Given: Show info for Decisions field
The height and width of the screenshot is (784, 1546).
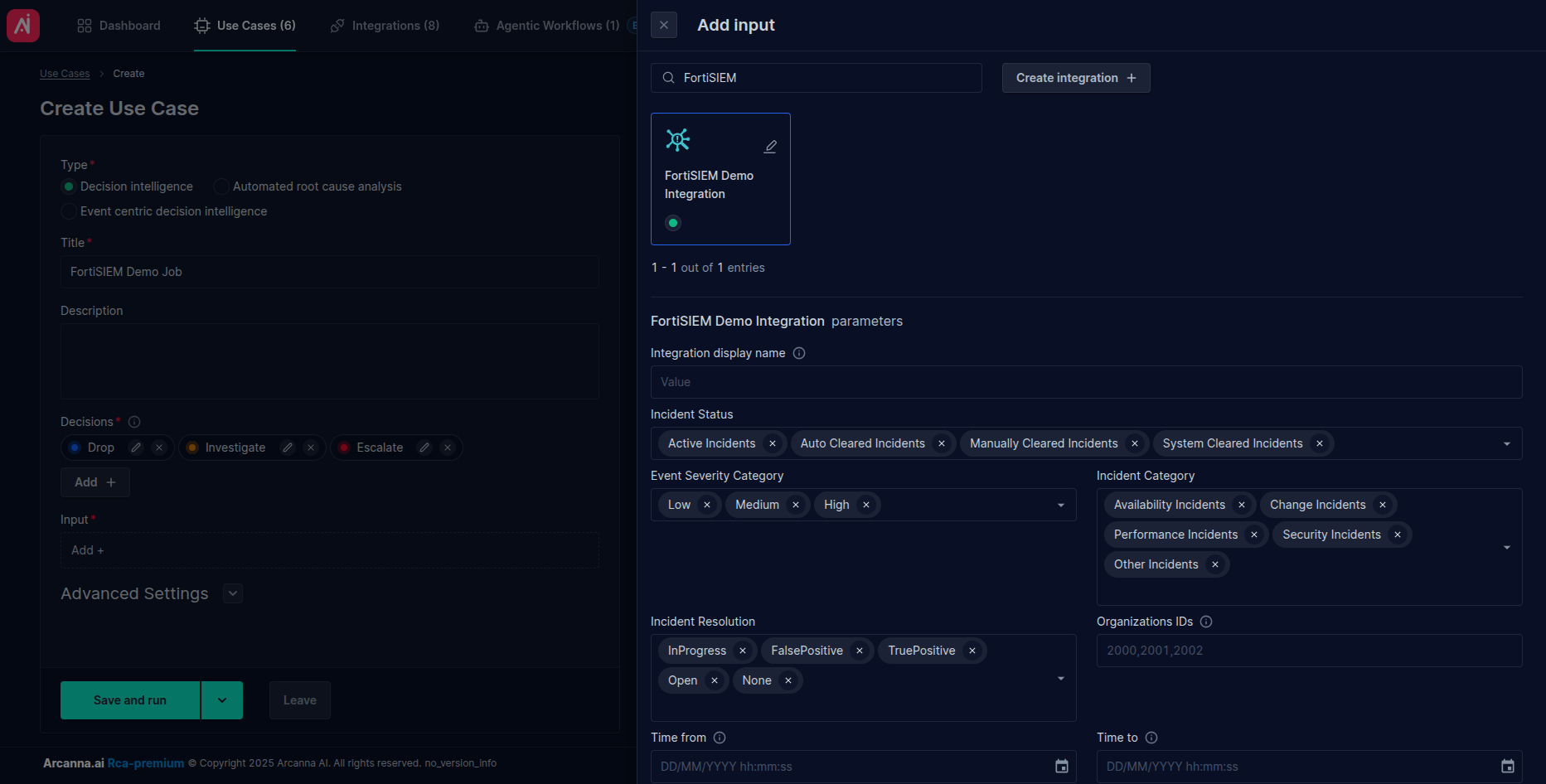Looking at the screenshot, I should [134, 422].
